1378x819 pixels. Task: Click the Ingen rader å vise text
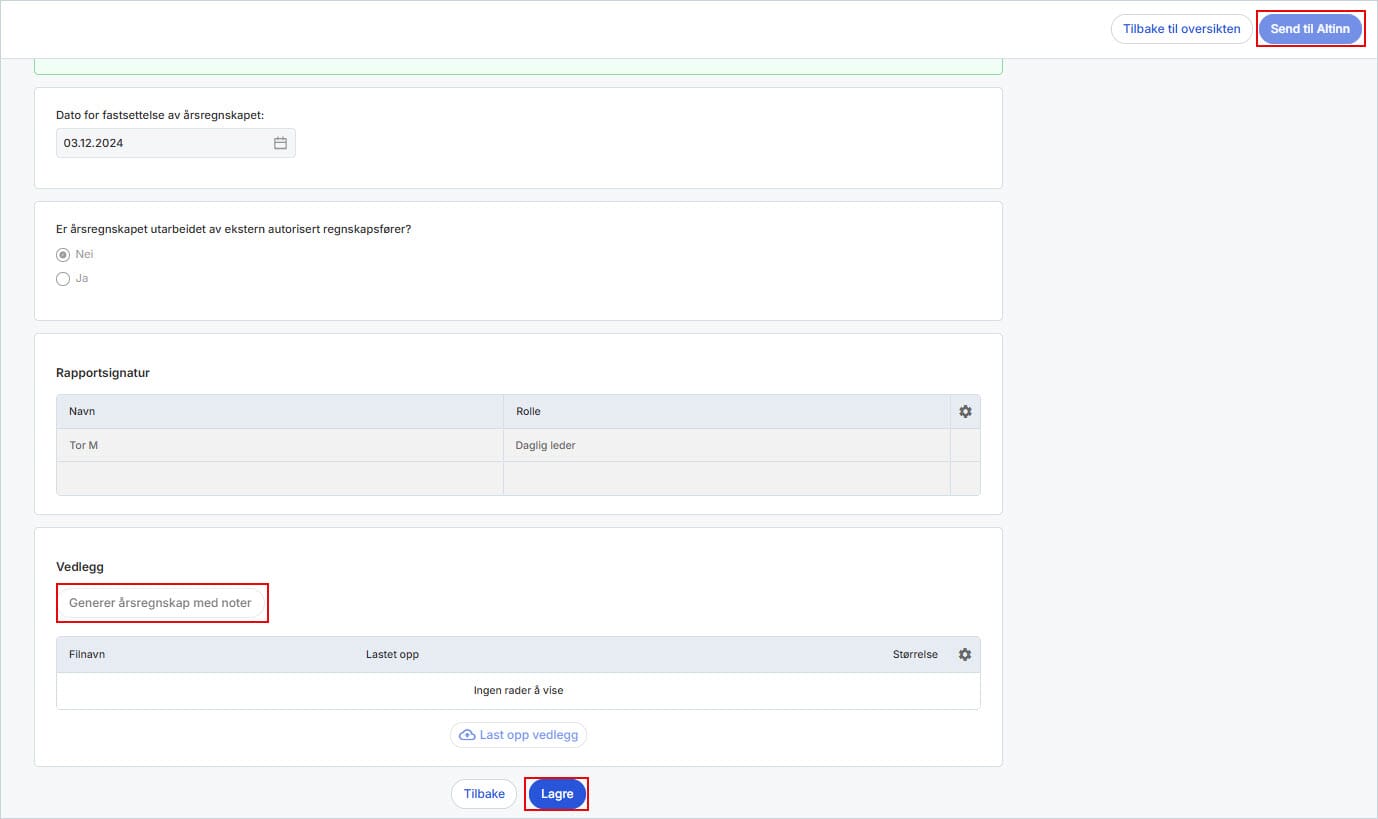pos(518,690)
